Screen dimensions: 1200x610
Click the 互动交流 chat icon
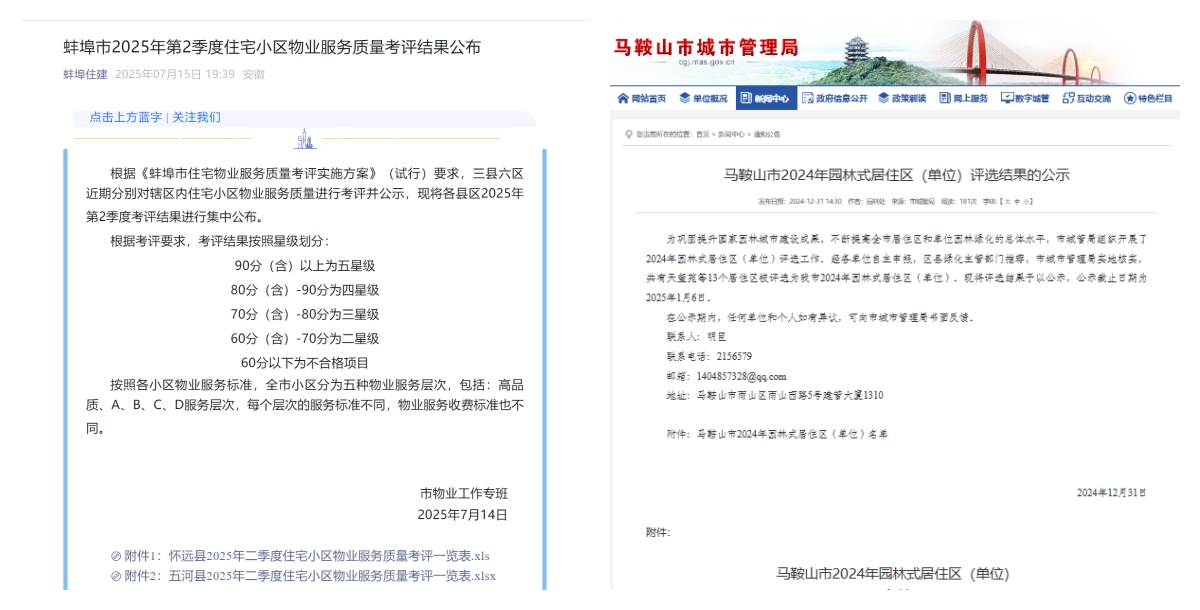point(1068,98)
